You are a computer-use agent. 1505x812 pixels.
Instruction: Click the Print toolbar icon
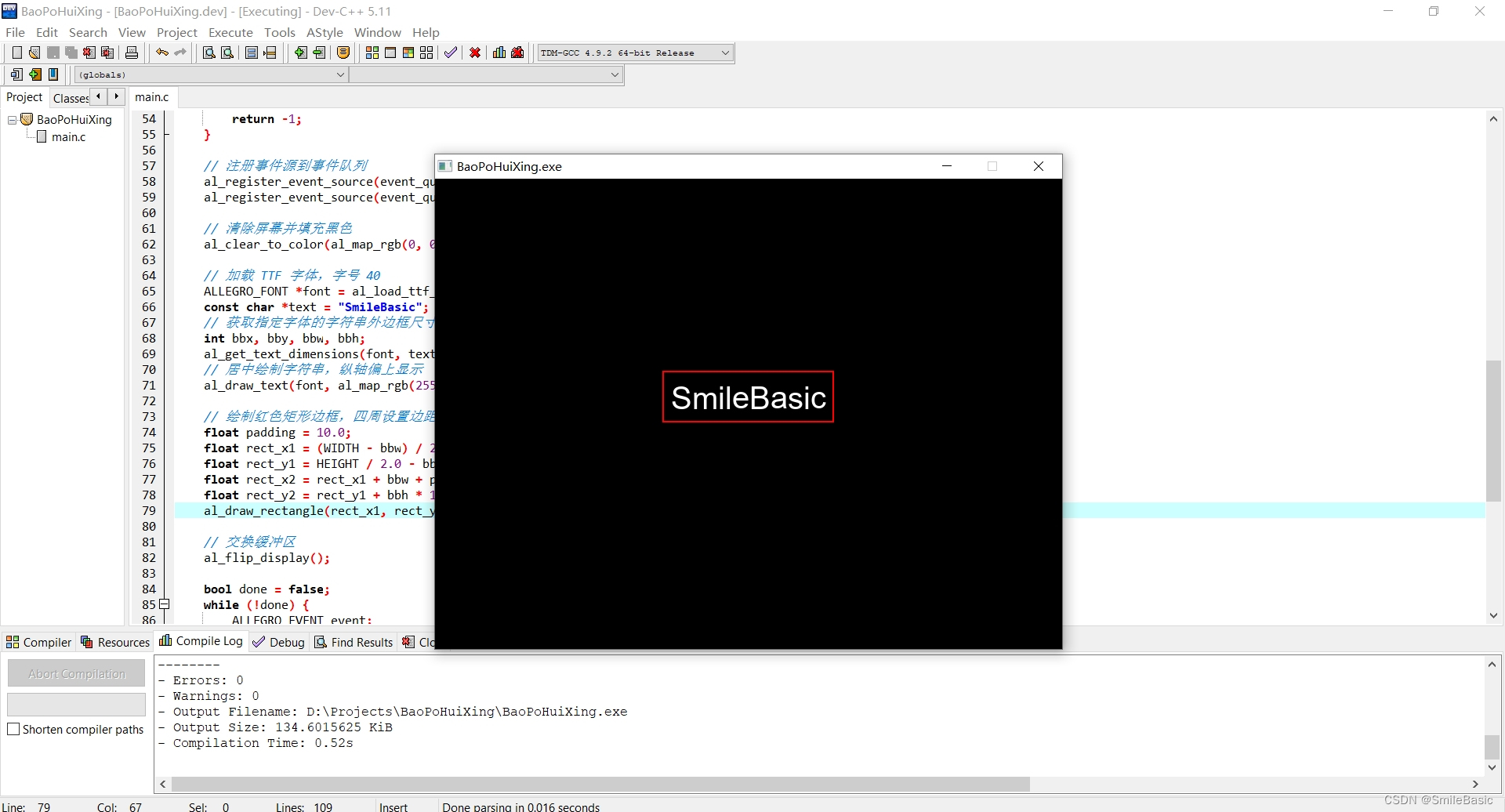(132, 53)
